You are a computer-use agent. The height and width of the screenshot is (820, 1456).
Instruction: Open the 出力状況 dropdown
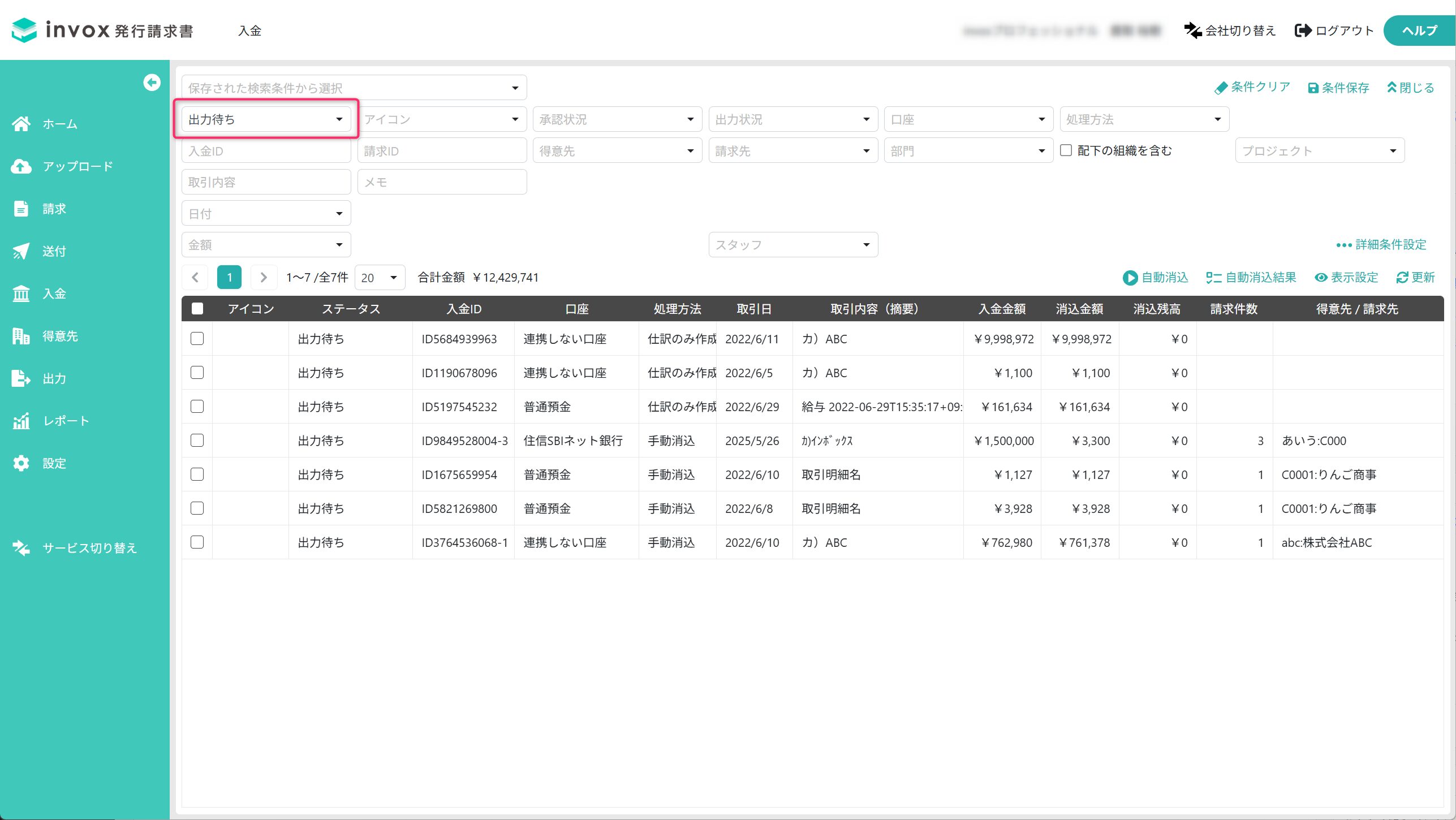click(x=793, y=119)
